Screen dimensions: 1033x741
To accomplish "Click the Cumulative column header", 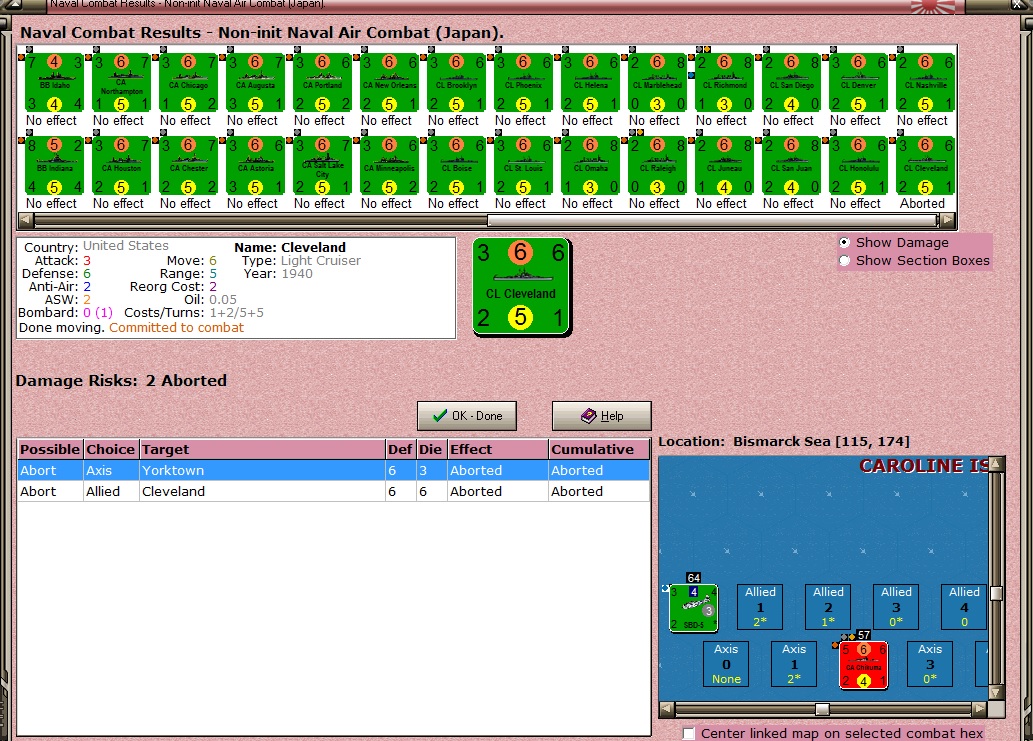I will 599,449.
